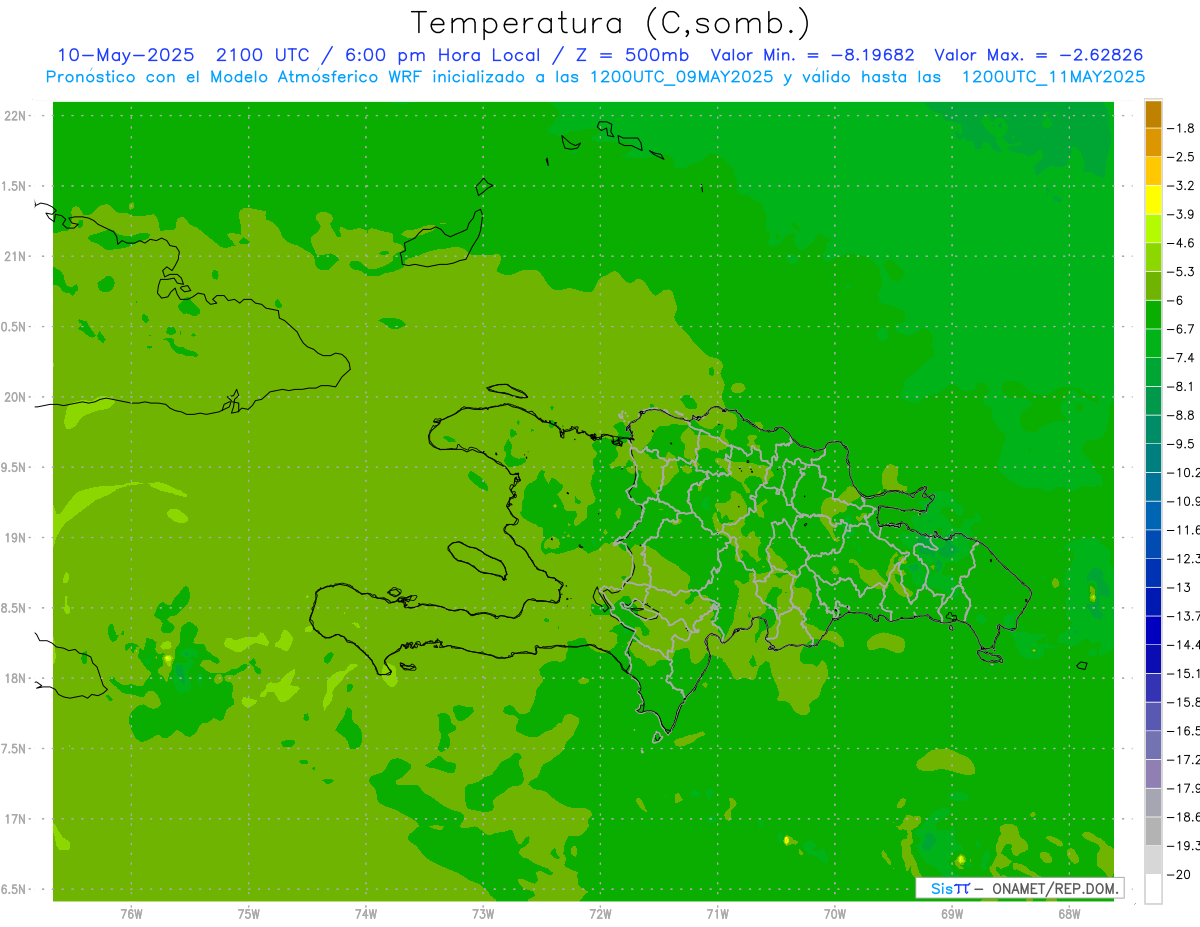Click the '-20' colorbar value

pos(1179,874)
